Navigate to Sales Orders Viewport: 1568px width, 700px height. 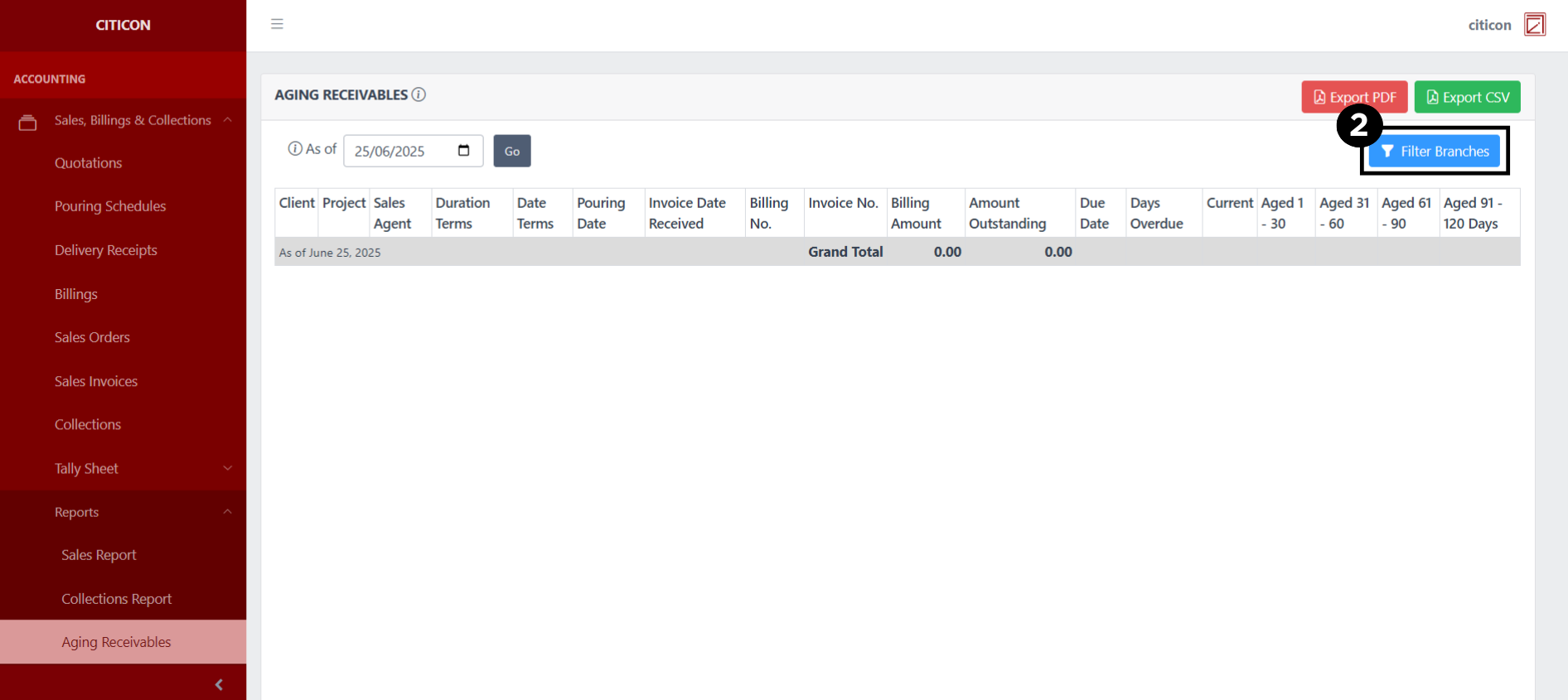point(92,337)
